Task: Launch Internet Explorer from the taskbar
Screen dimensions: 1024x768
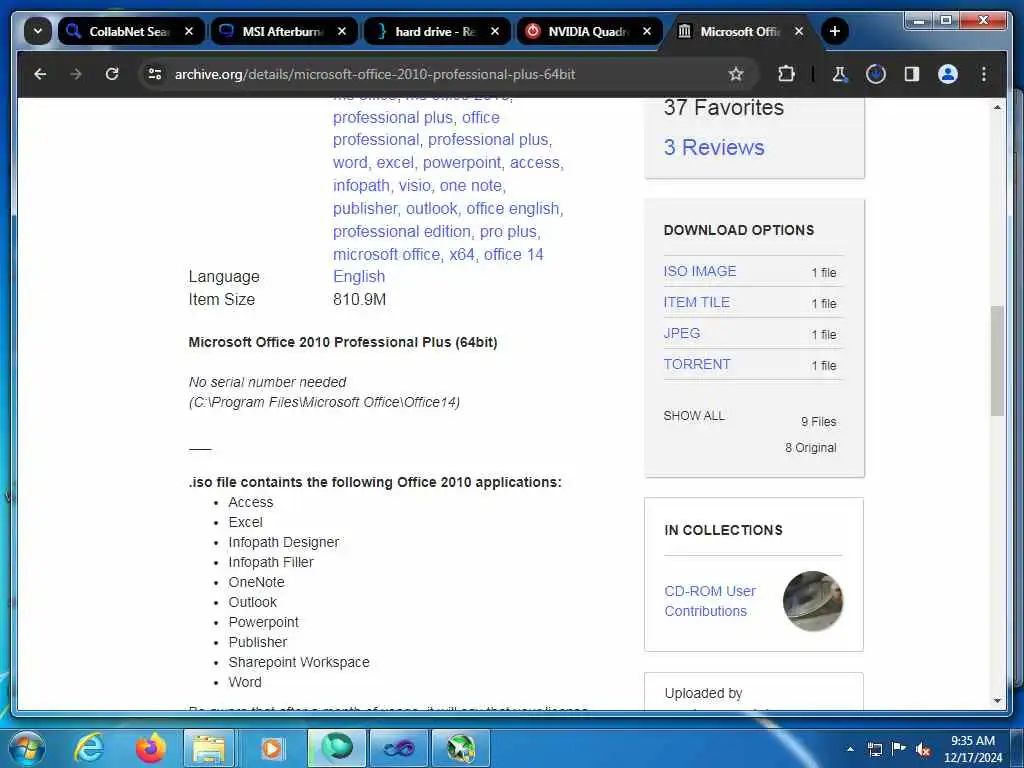Action: point(89,748)
